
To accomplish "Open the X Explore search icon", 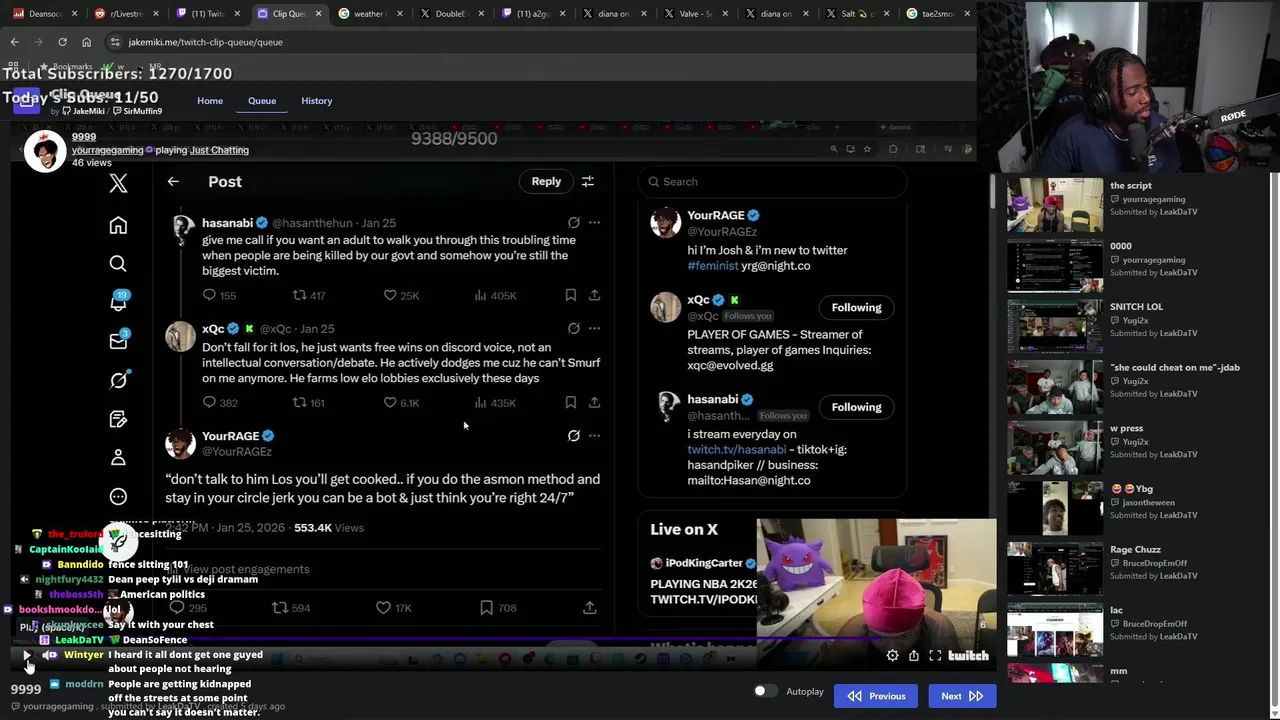I will click(118, 264).
